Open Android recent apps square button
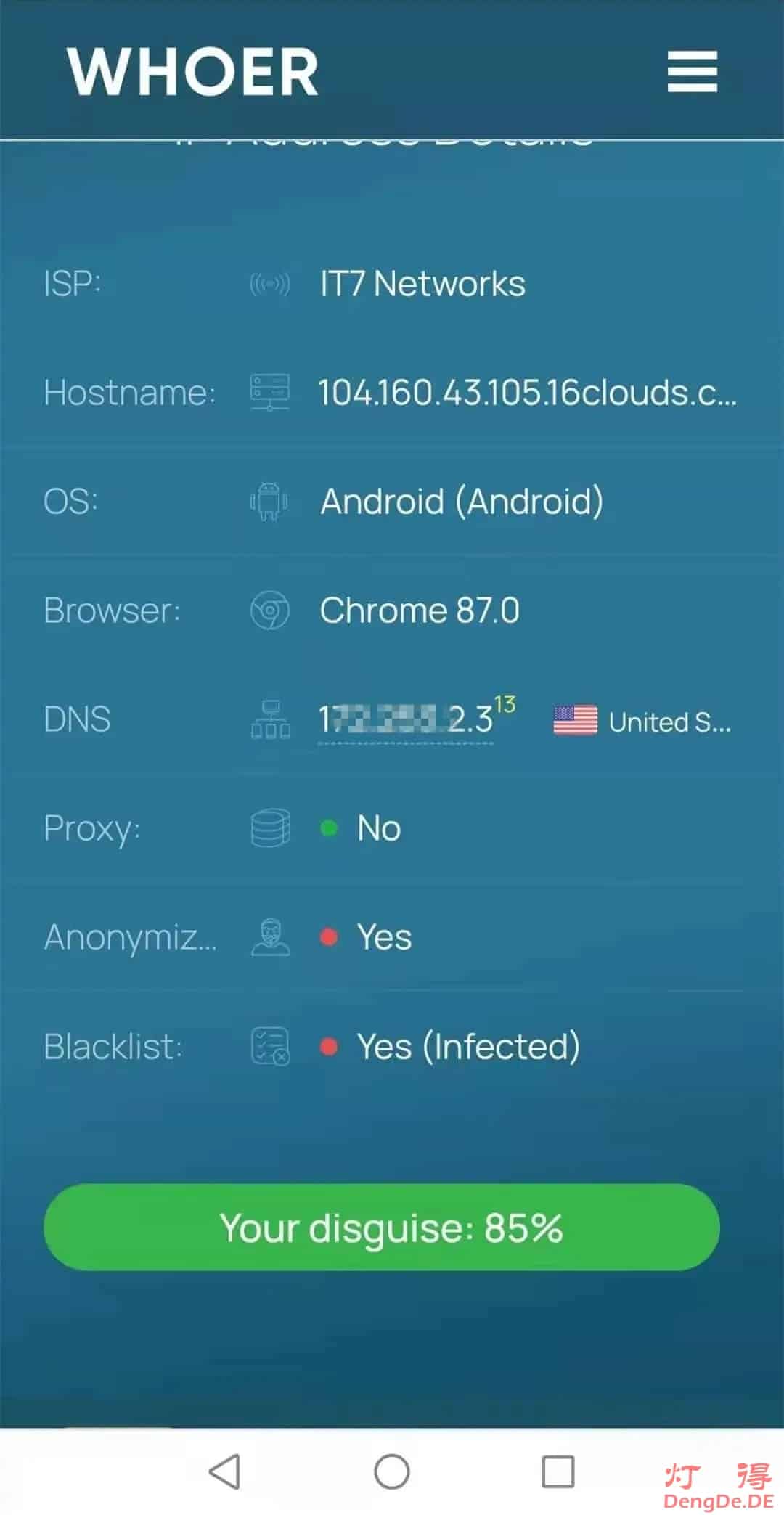 coord(558,1471)
